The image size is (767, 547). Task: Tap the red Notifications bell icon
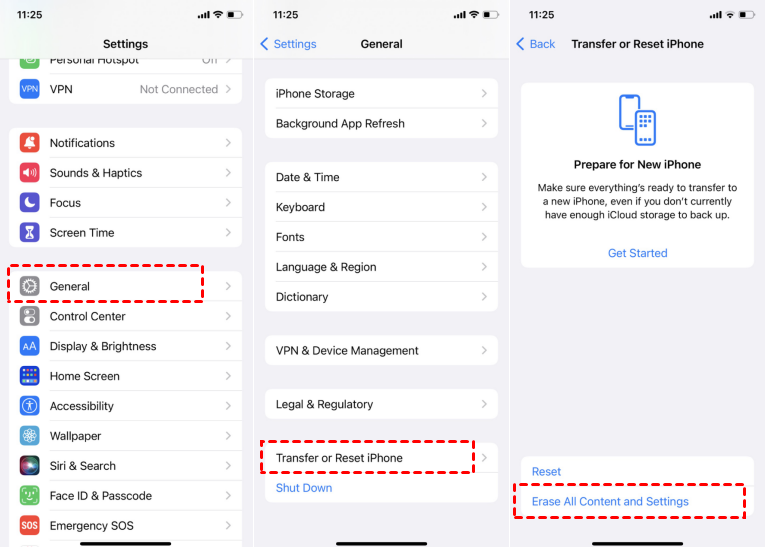click(29, 143)
